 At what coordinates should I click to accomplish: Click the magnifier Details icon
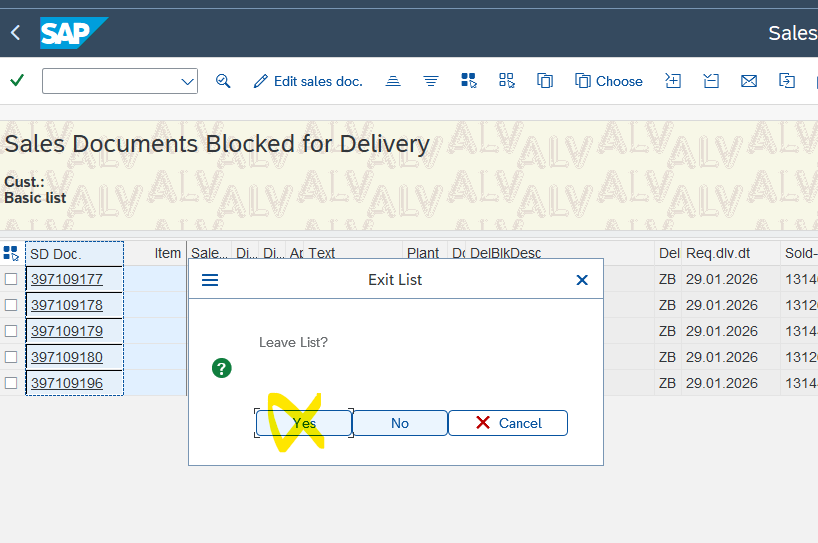(x=223, y=81)
